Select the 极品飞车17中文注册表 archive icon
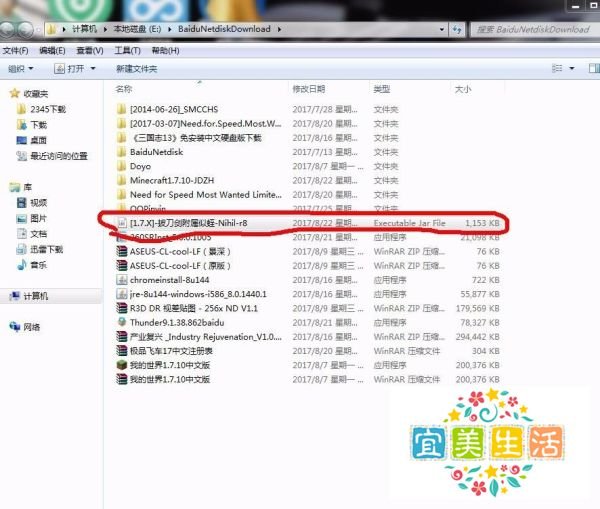 [x=122, y=351]
